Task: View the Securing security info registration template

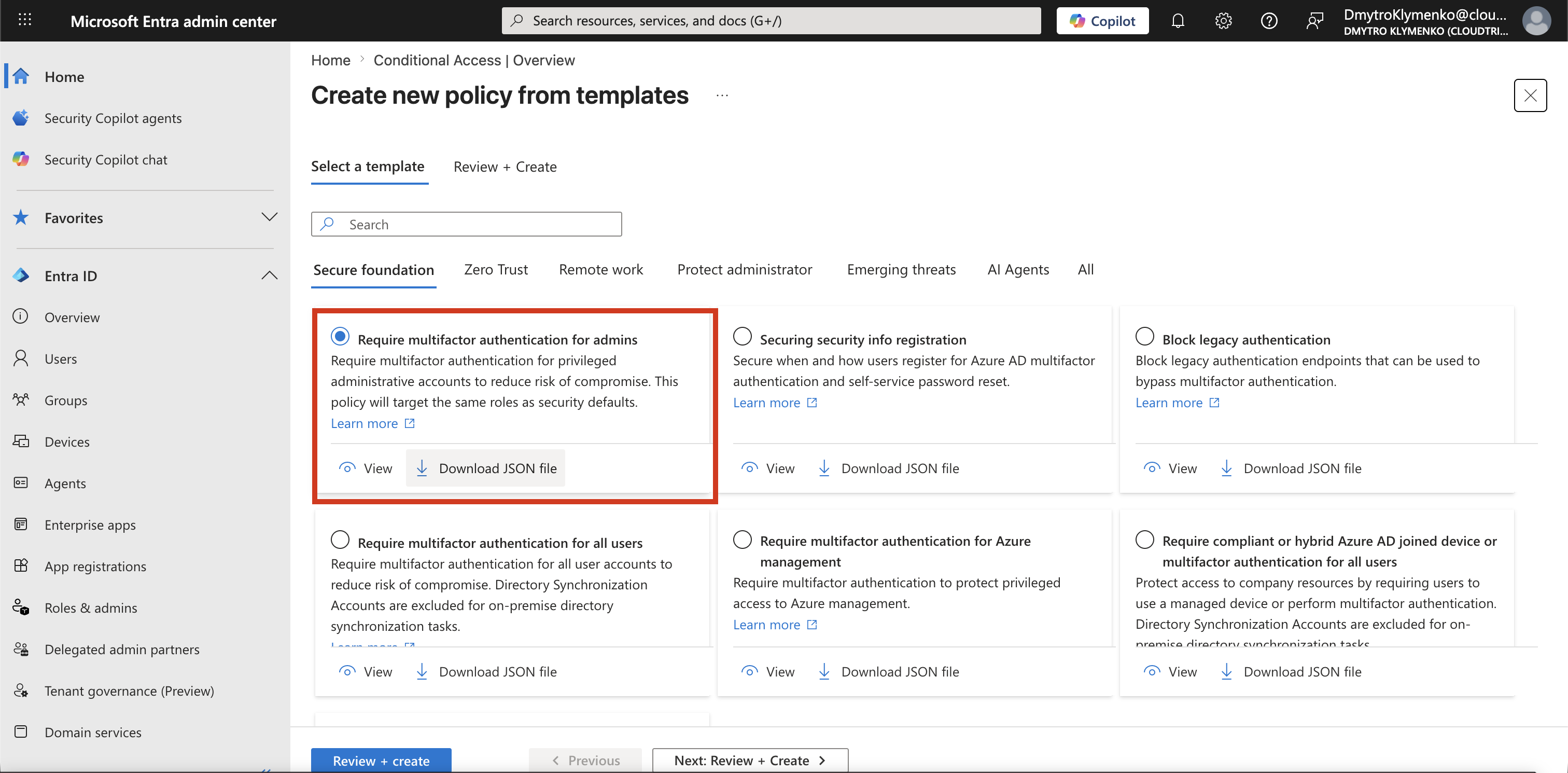Action: (x=767, y=468)
